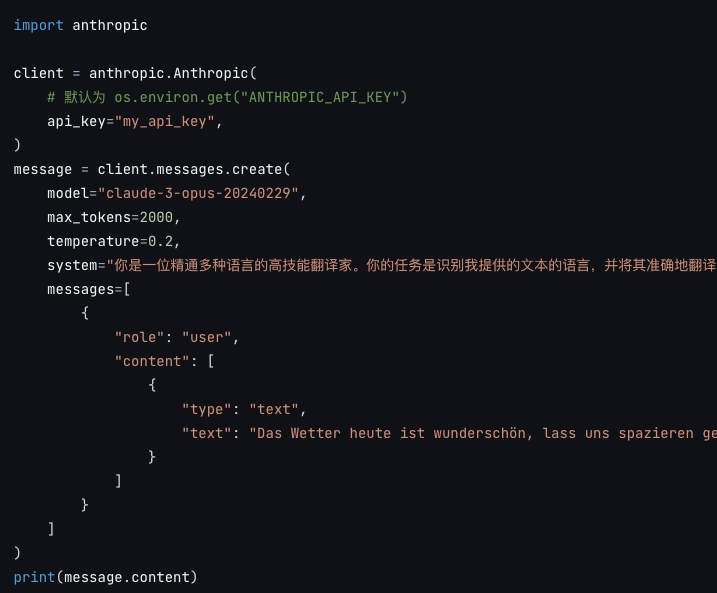
Task: Click the messages=[ parameter line
Action: [x=89, y=289]
